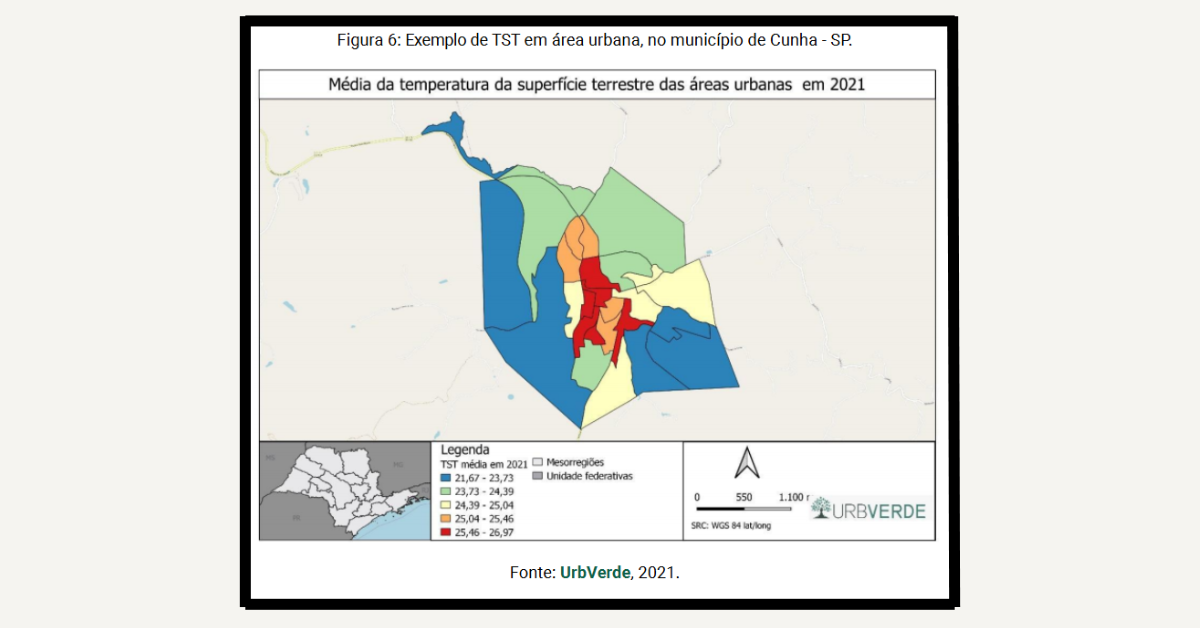Select the blue 21,67 - 23,73 legend swatch
This screenshot has height=628, width=1200.
(x=447, y=479)
